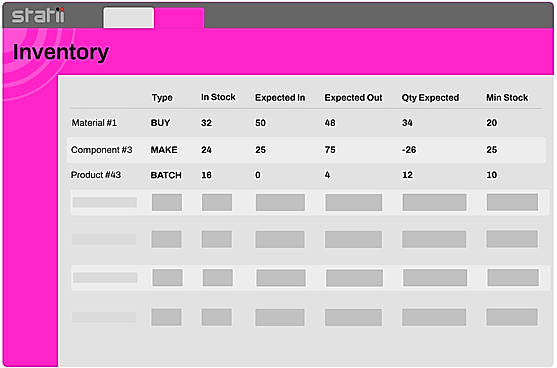Viewport: 557px width, 368px height.
Task: Select the Component #3 row name
Action: pos(102,150)
